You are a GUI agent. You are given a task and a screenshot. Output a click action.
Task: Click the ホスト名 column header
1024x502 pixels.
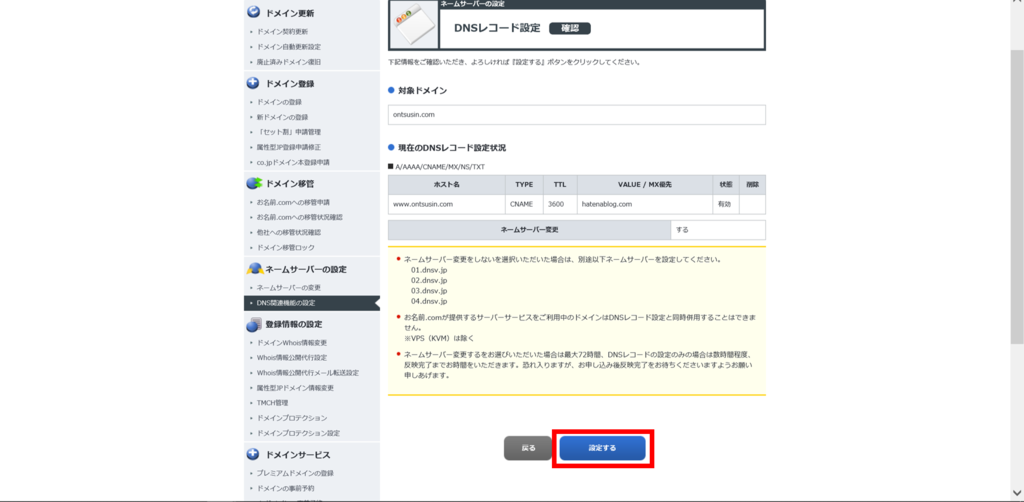coord(447,185)
